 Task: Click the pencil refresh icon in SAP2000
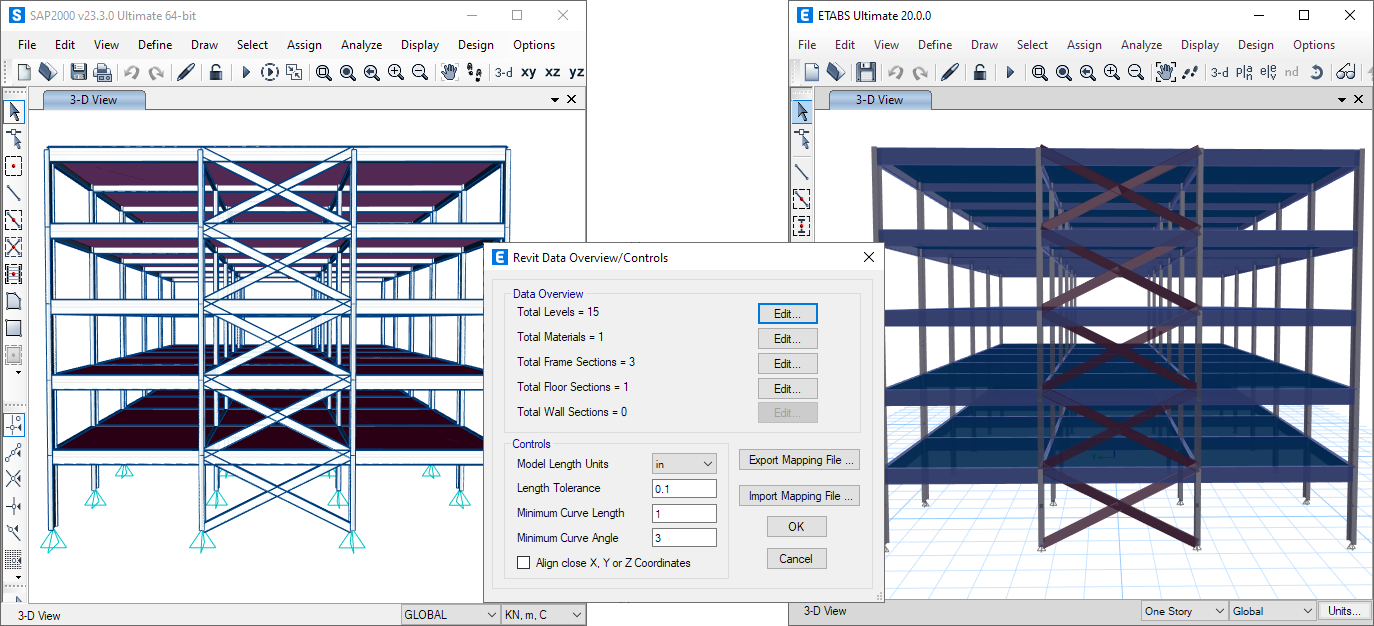tap(186, 72)
